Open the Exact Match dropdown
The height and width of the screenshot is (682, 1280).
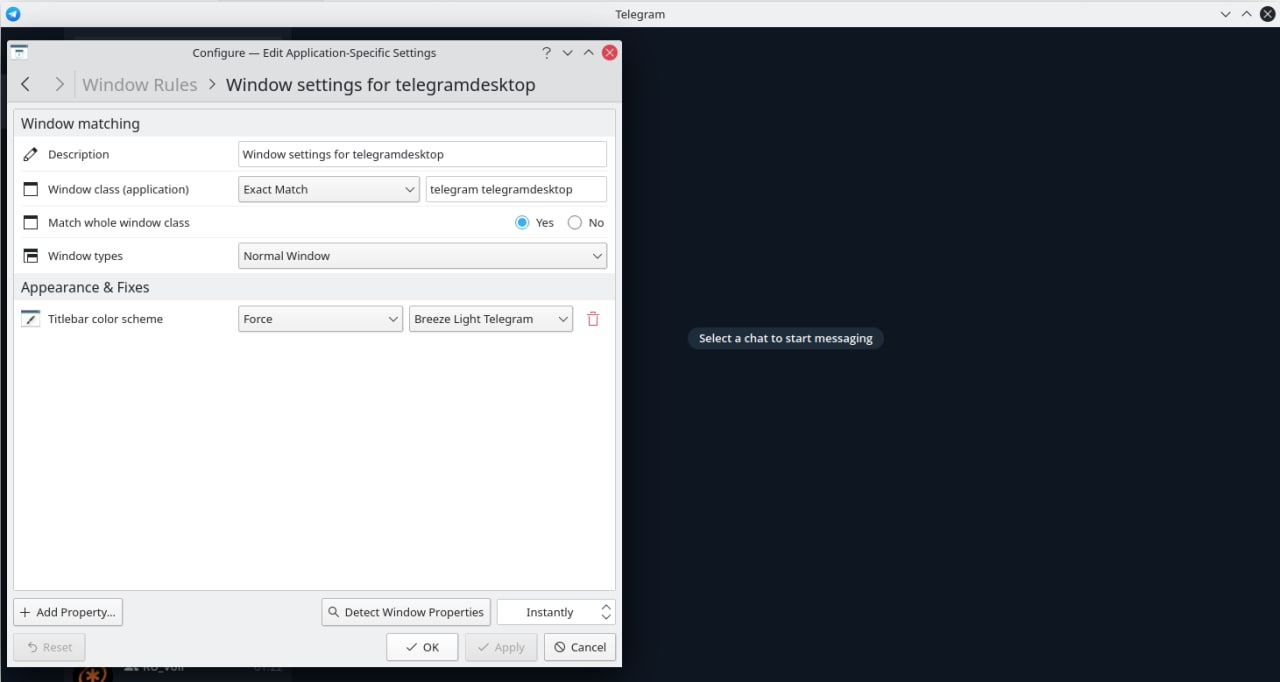328,189
